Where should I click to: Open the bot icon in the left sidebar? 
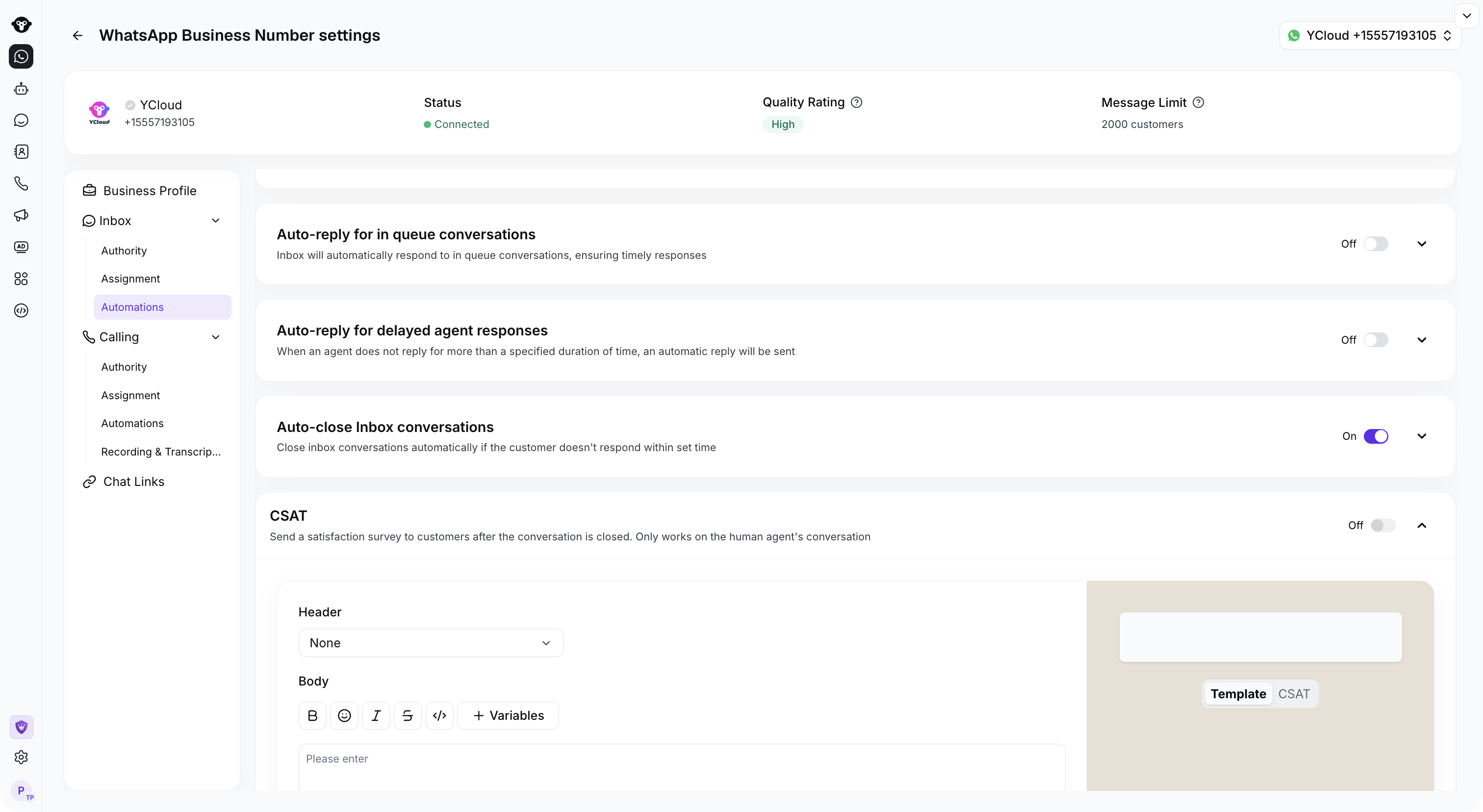click(x=21, y=89)
